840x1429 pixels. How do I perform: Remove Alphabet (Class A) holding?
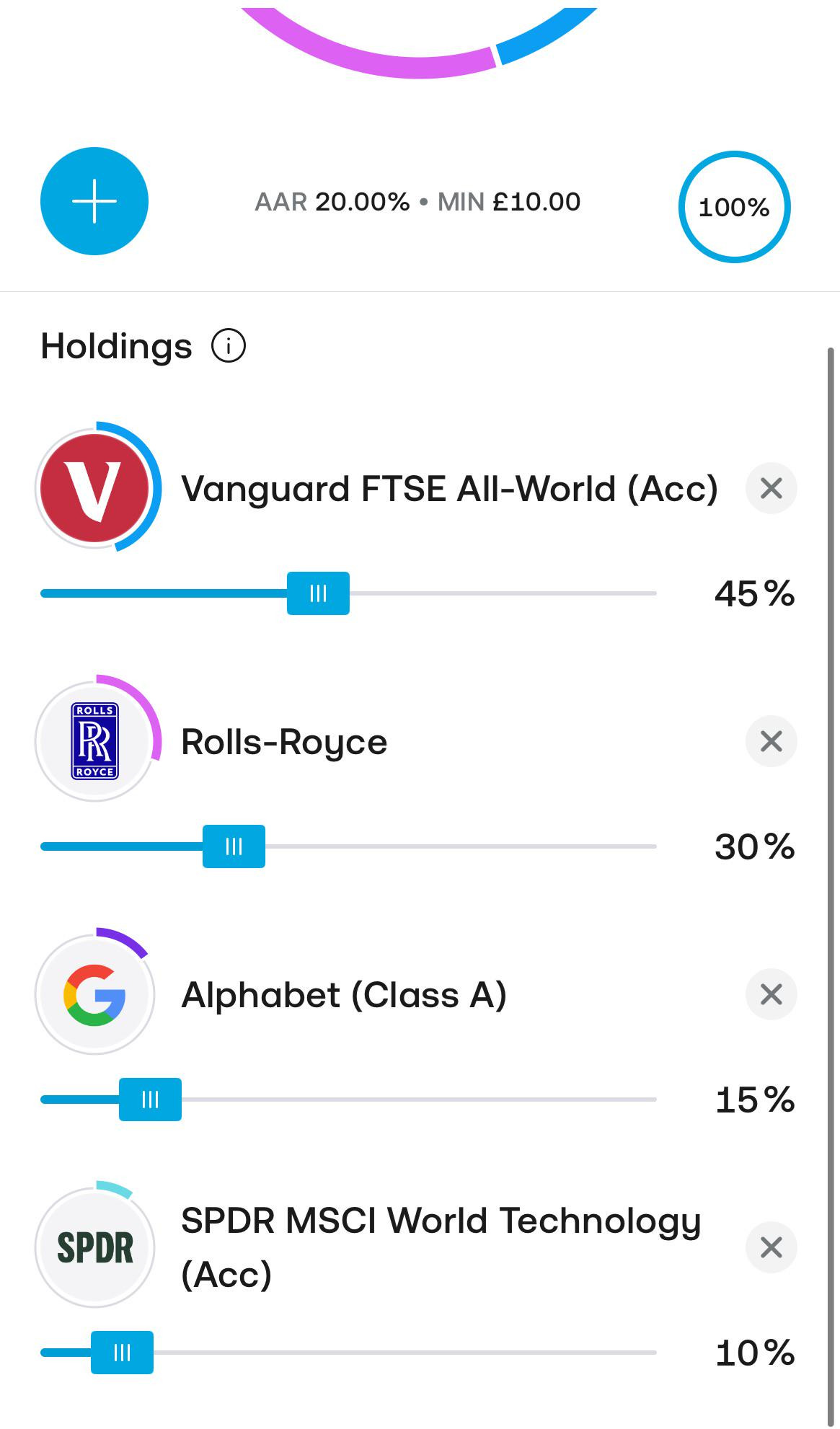click(771, 994)
